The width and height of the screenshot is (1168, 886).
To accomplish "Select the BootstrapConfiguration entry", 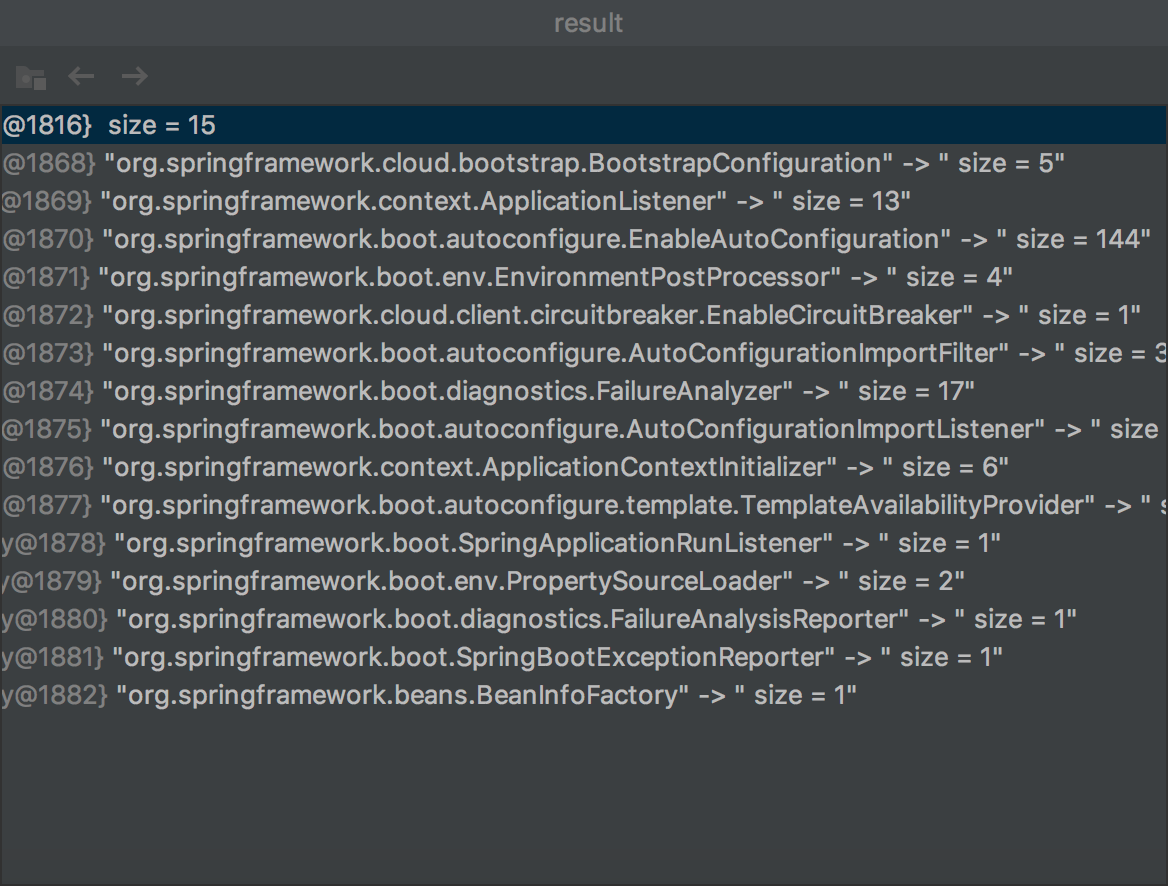I will pos(500,163).
